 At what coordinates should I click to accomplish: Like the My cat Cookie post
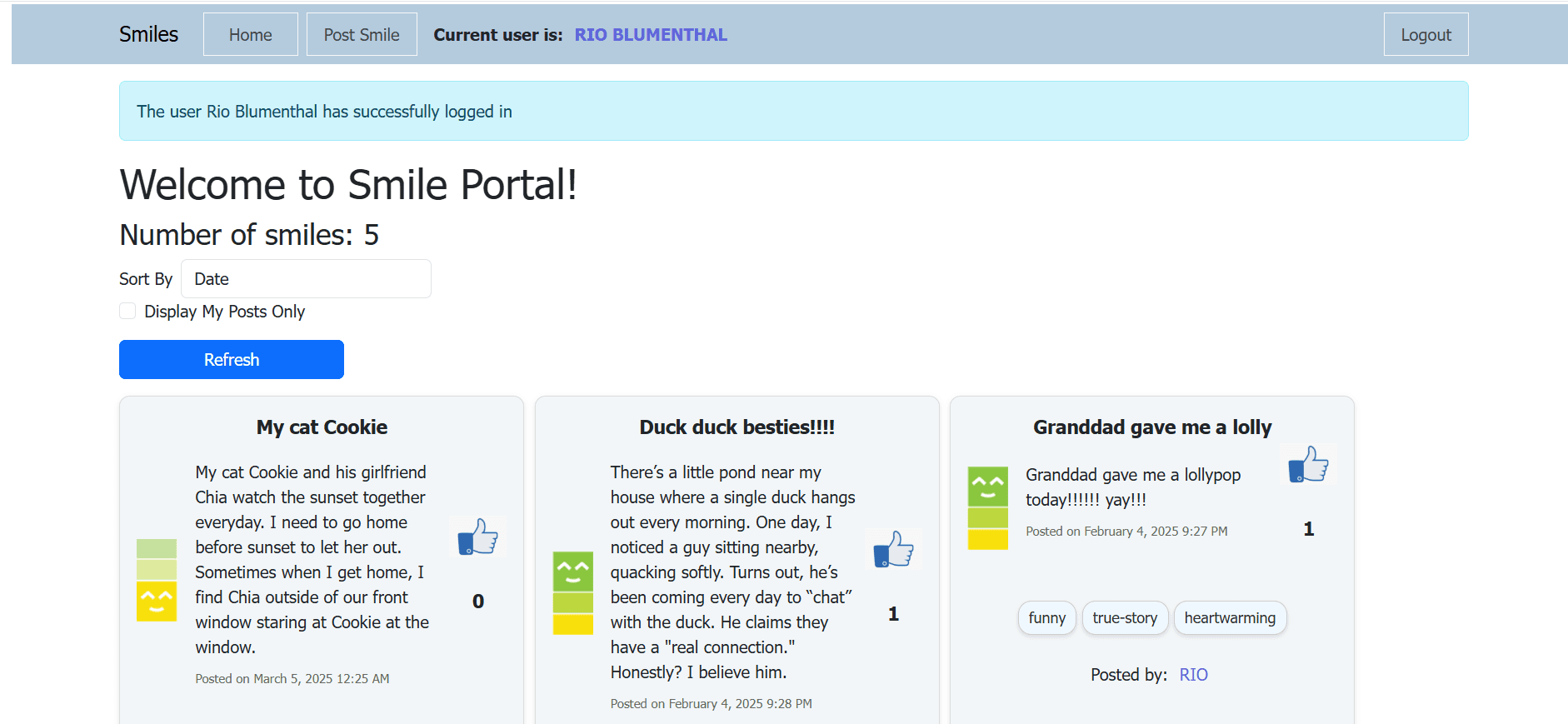[477, 537]
